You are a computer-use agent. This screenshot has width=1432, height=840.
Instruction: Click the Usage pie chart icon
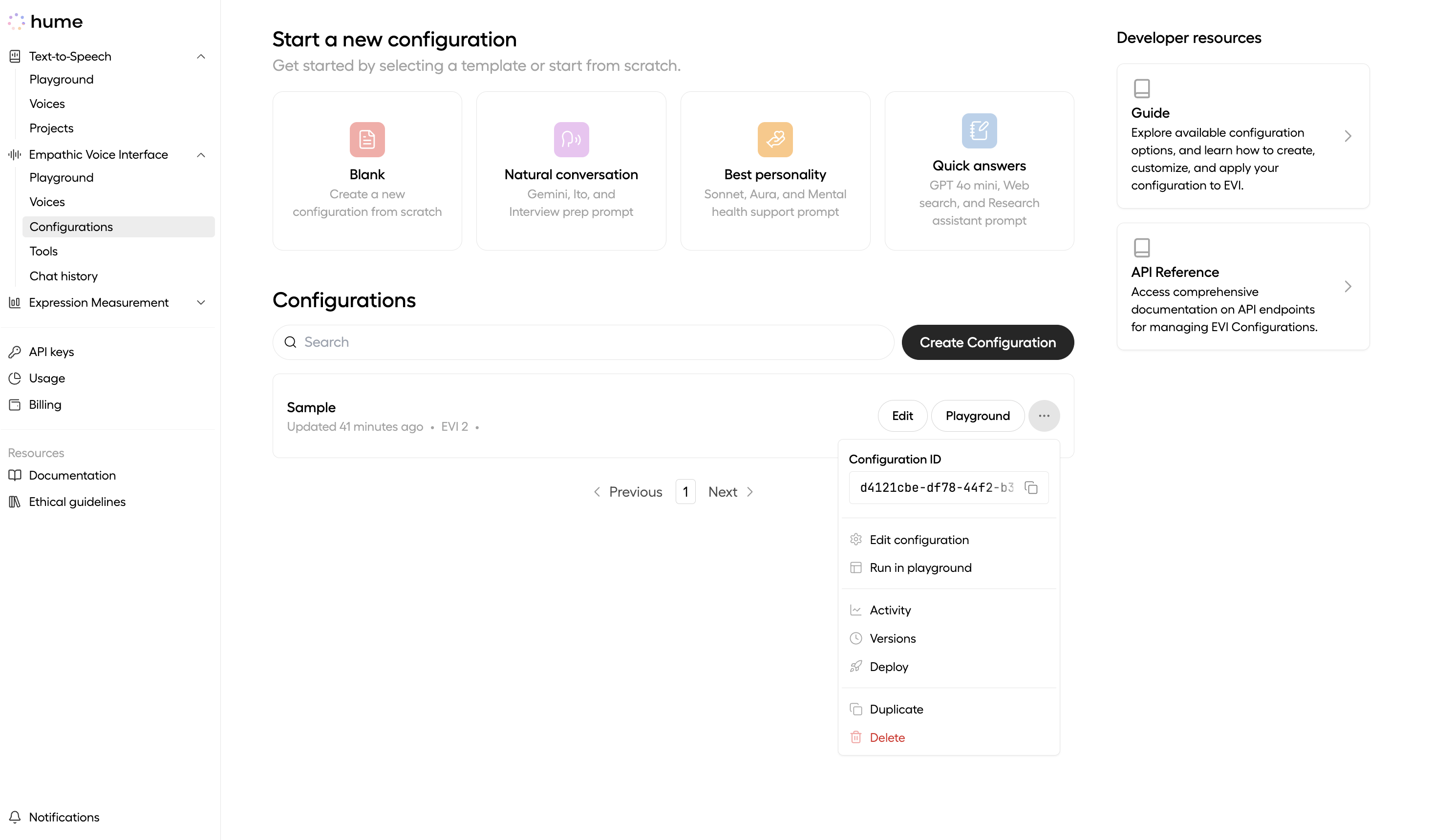click(x=15, y=378)
